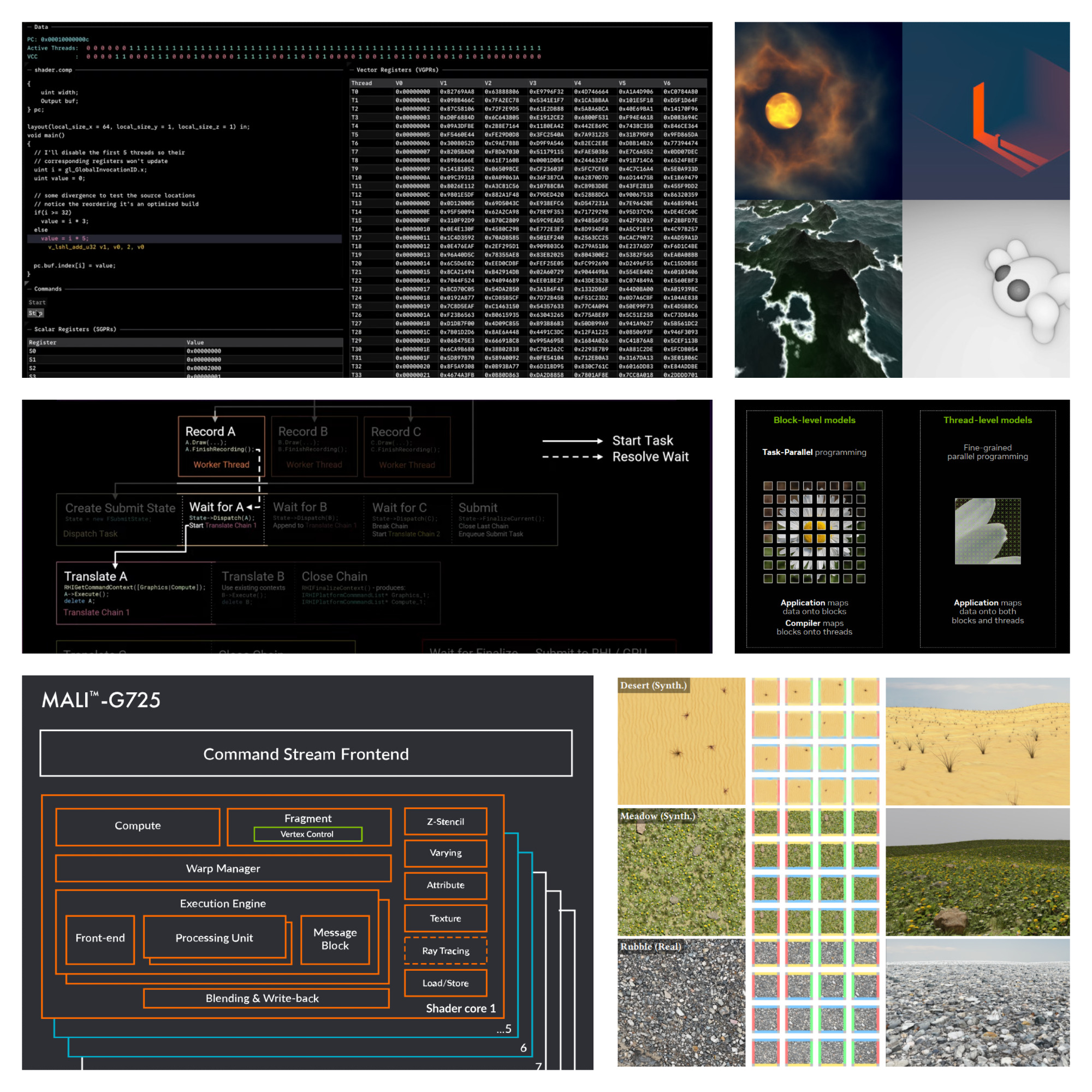This screenshot has width=1092, height=1092.
Task: Click the Translate A block
Action: coord(134,592)
